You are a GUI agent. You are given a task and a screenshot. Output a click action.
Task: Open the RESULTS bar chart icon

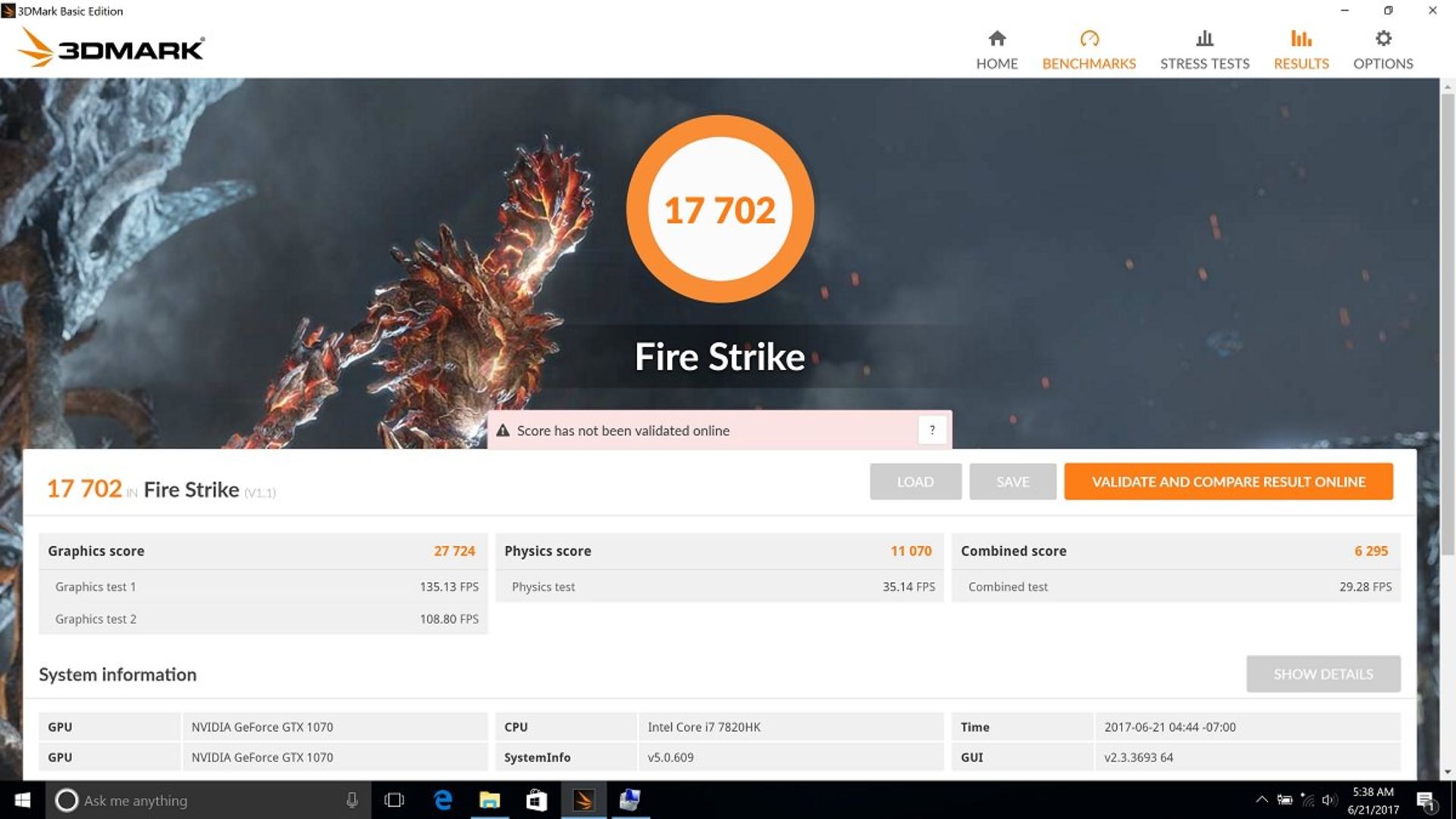tap(1301, 39)
